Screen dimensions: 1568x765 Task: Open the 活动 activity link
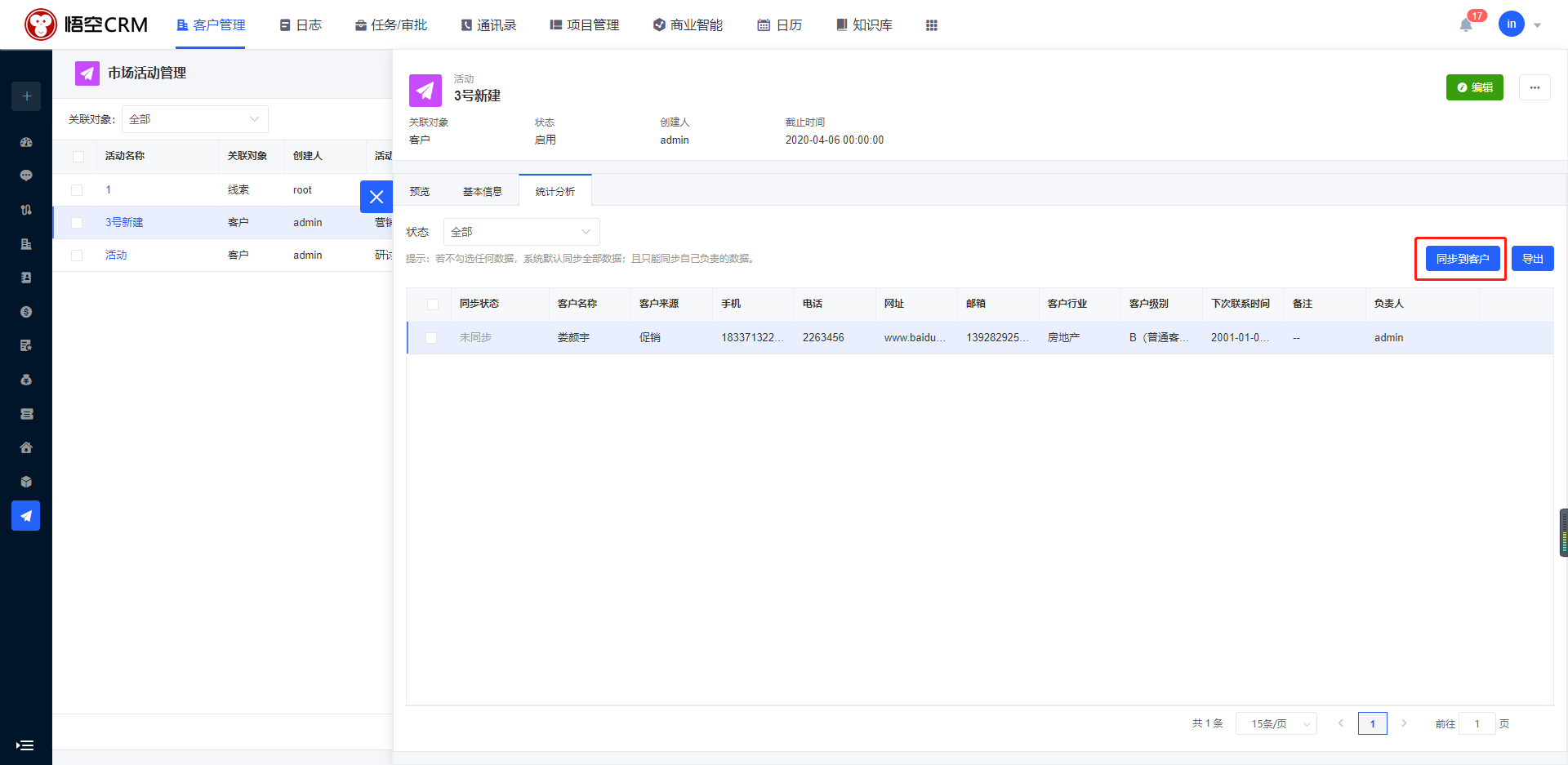(x=116, y=256)
